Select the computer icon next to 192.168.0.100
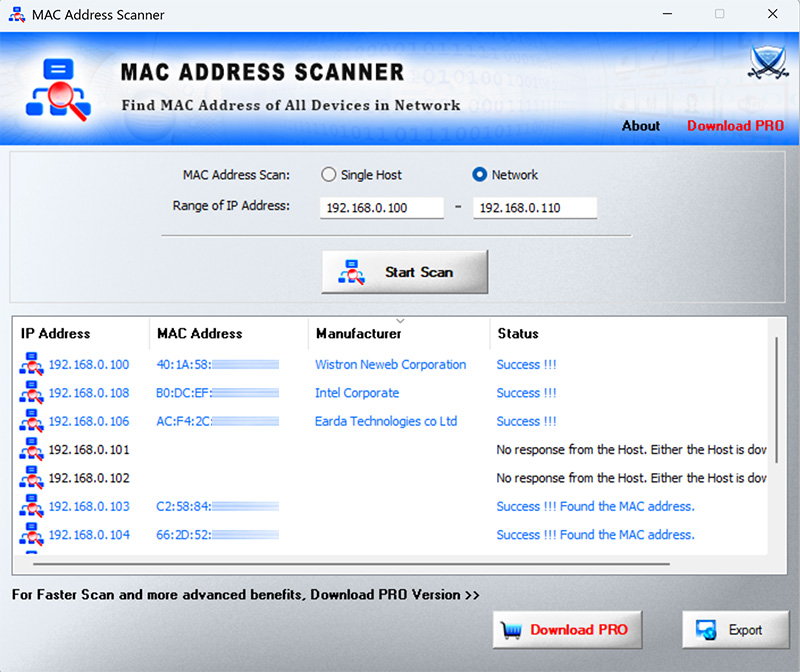Image resolution: width=800 pixels, height=672 pixels. pos(31,366)
